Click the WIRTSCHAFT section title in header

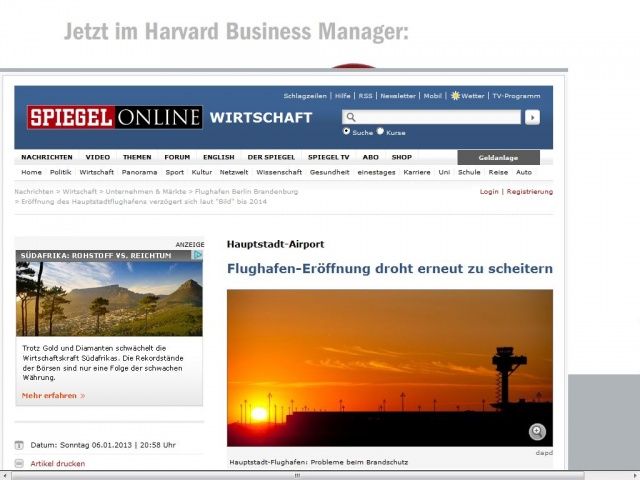point(261,118)
